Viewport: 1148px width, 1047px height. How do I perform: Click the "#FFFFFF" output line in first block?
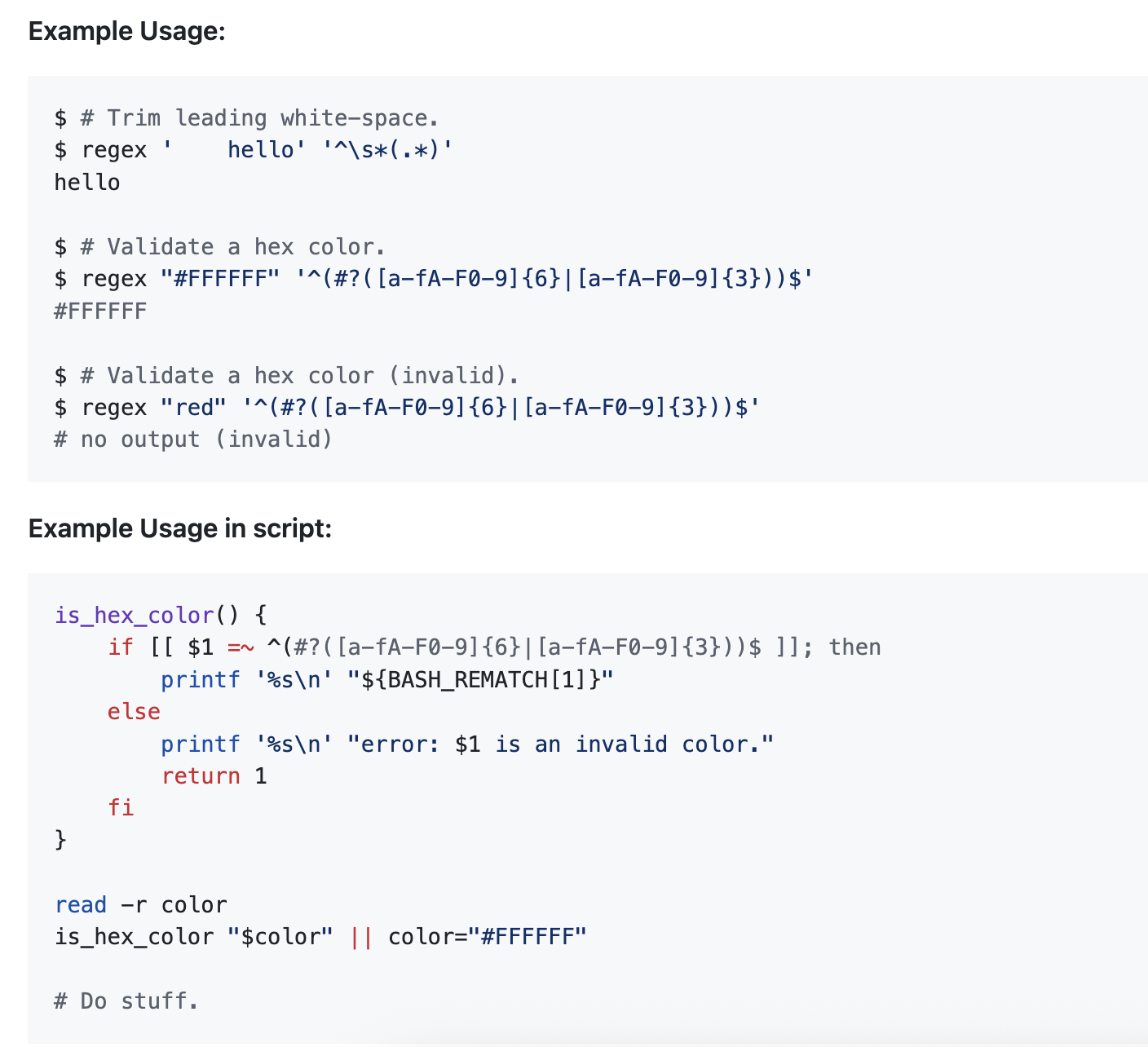[100, 311]
